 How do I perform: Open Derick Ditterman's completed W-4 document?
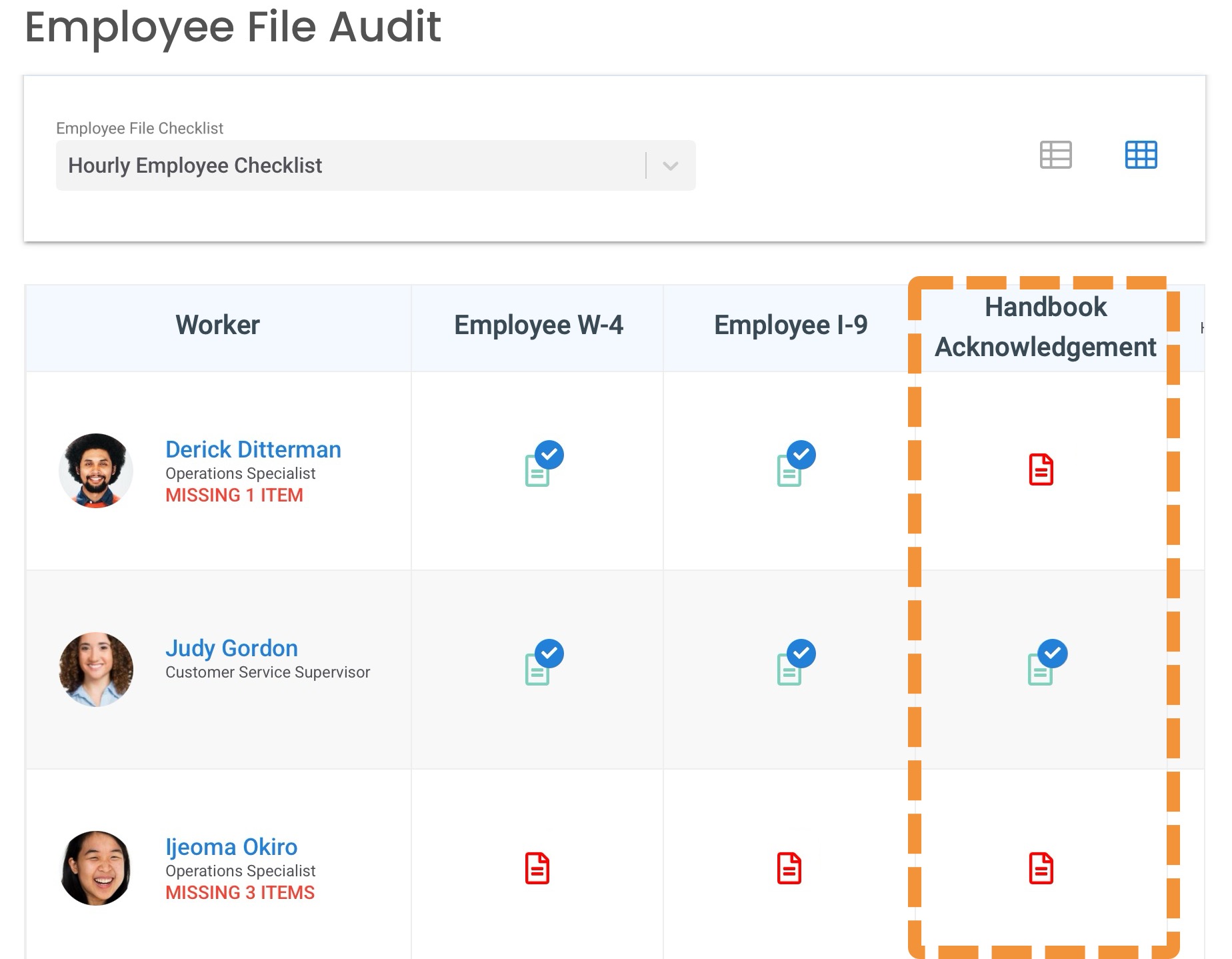541,465
